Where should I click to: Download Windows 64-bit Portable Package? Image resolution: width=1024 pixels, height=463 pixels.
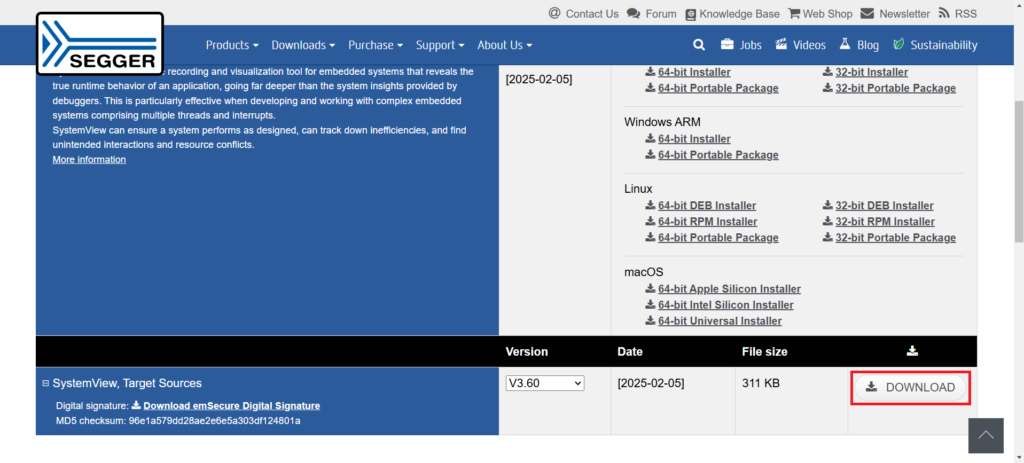point(718,88)
